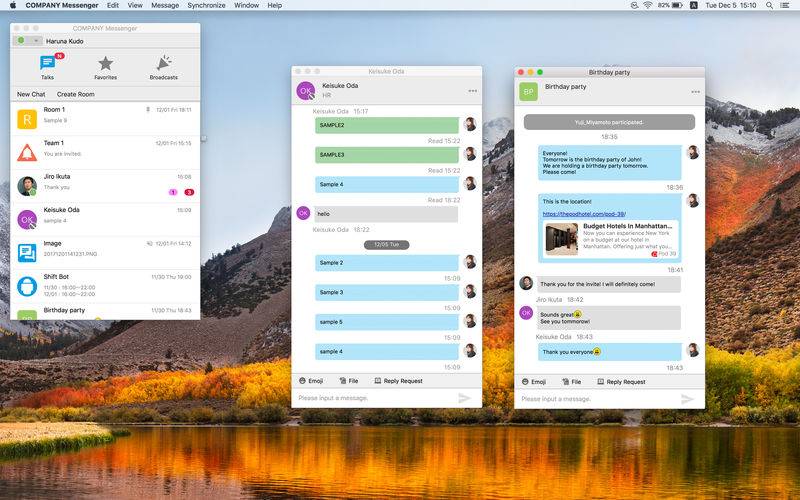
Task: Click the Create Room button
Action: pyautogui.click(x=76, y=94)
